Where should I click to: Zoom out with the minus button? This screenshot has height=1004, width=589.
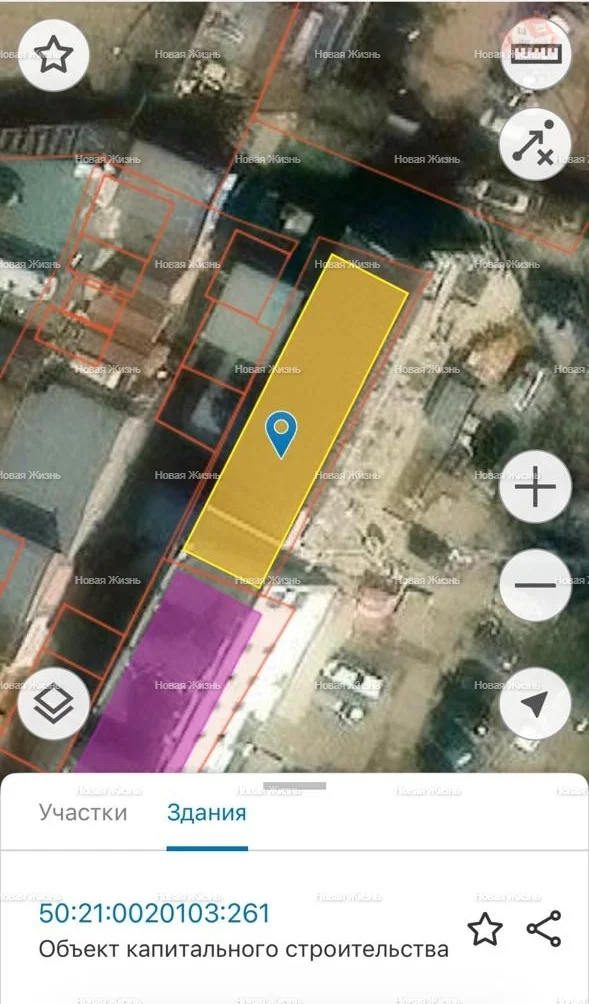coord(535,585)
